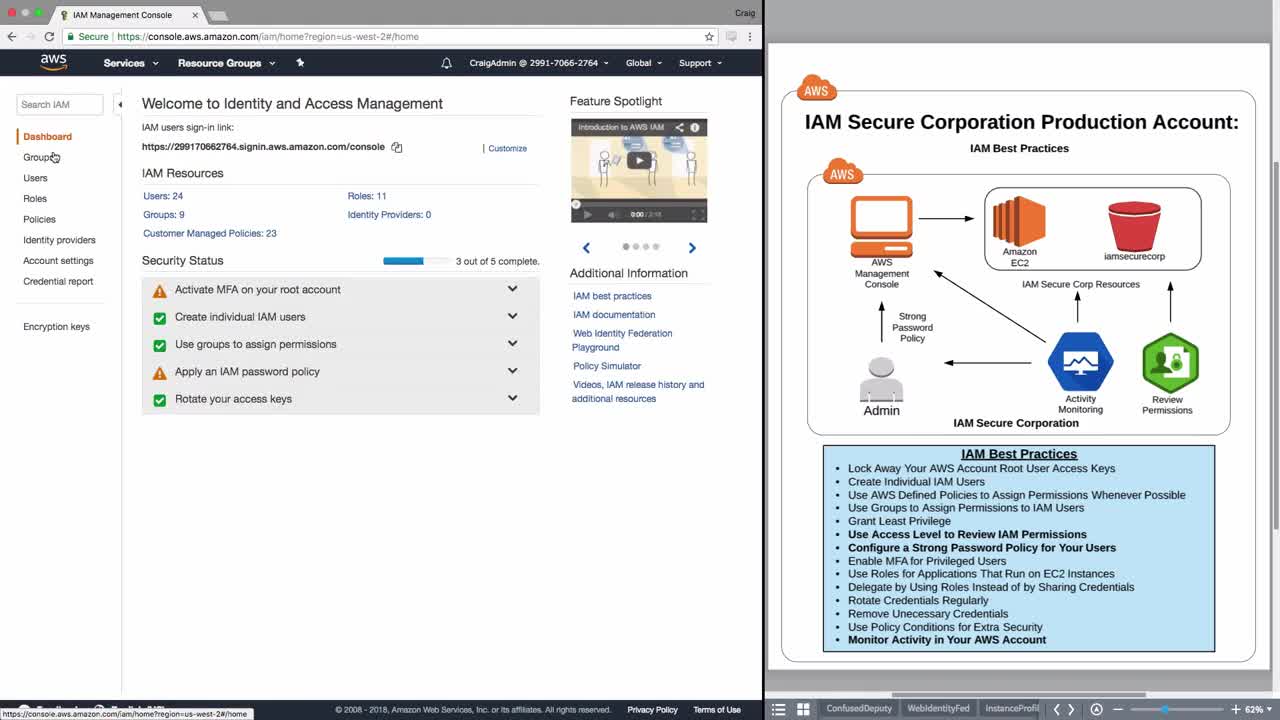Viewport: 1280px width, 720px height.
Task: Play the Introduction to AWS IAM video
Action: (639, 160)
